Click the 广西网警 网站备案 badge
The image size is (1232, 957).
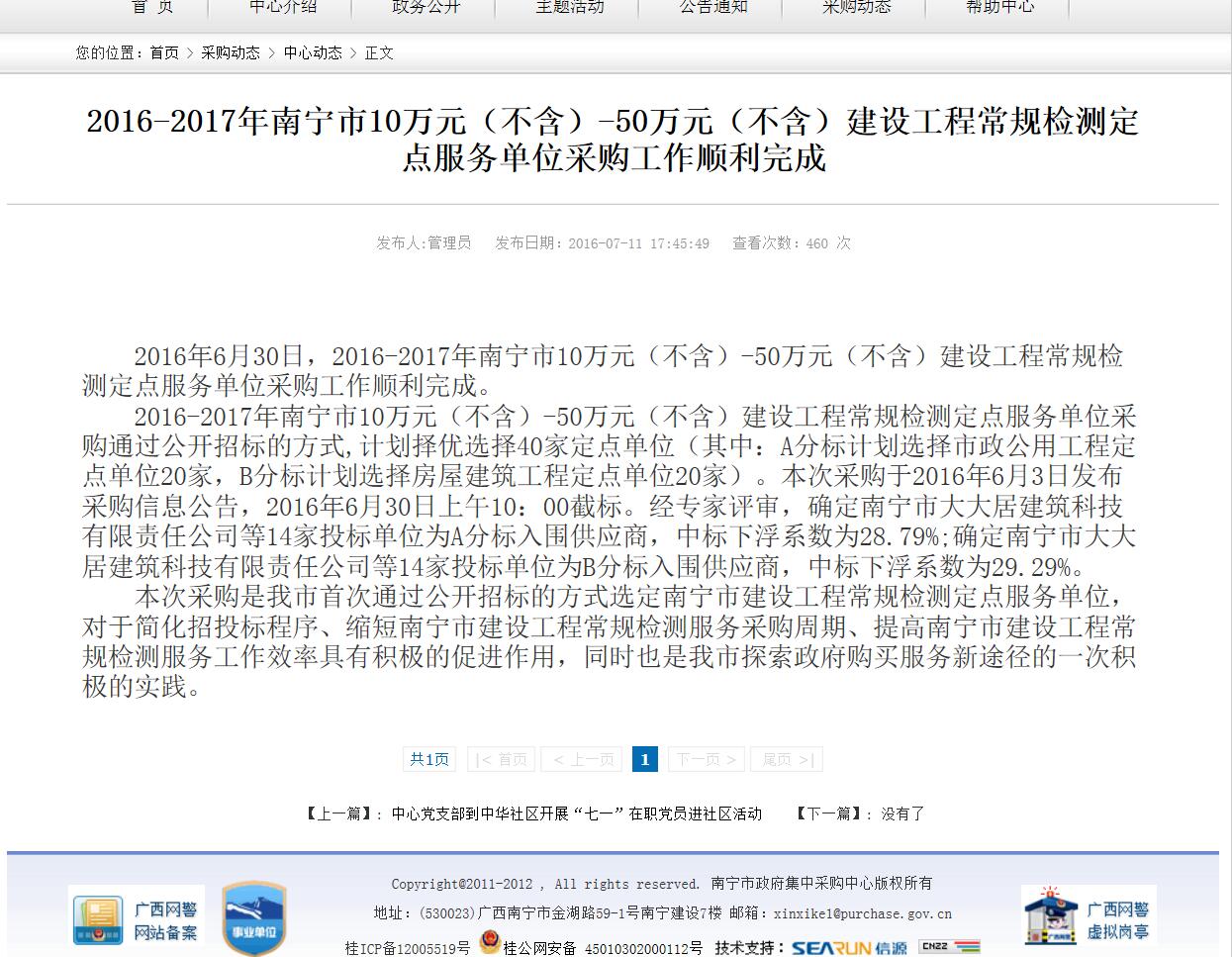(137, 917)
